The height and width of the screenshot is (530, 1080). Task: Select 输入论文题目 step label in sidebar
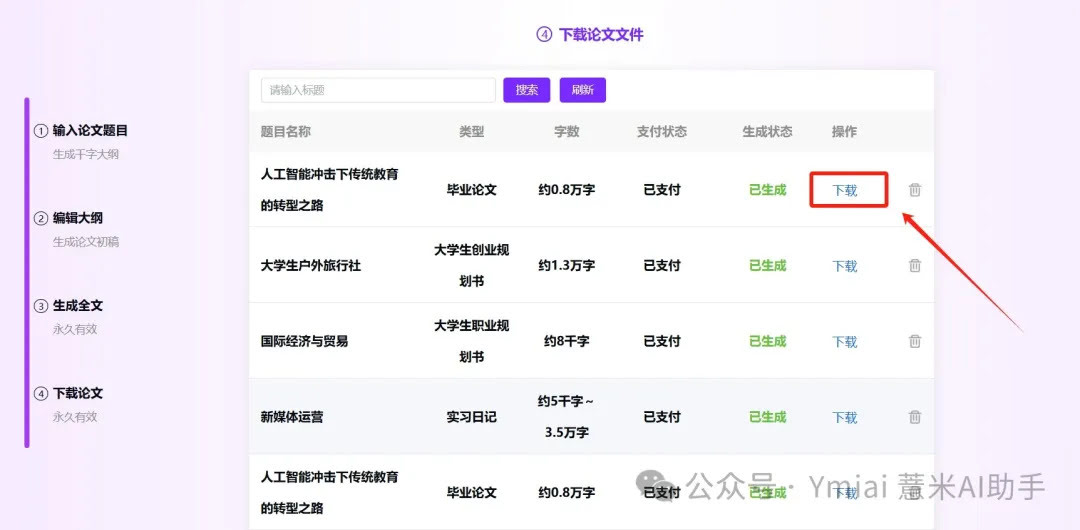(x=90, y=131)
